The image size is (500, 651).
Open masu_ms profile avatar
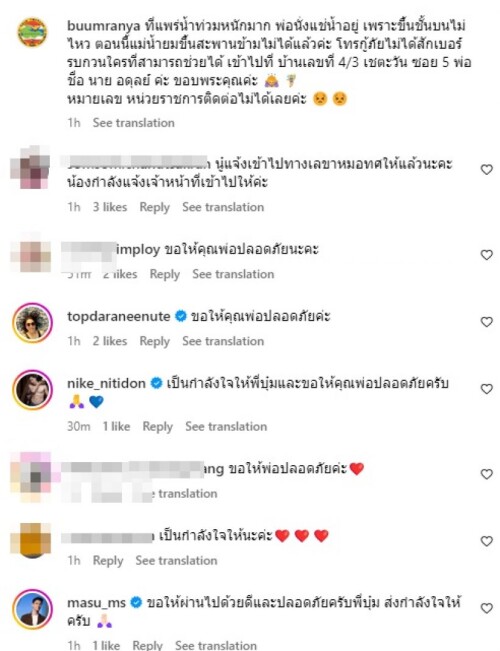(32, 609)
